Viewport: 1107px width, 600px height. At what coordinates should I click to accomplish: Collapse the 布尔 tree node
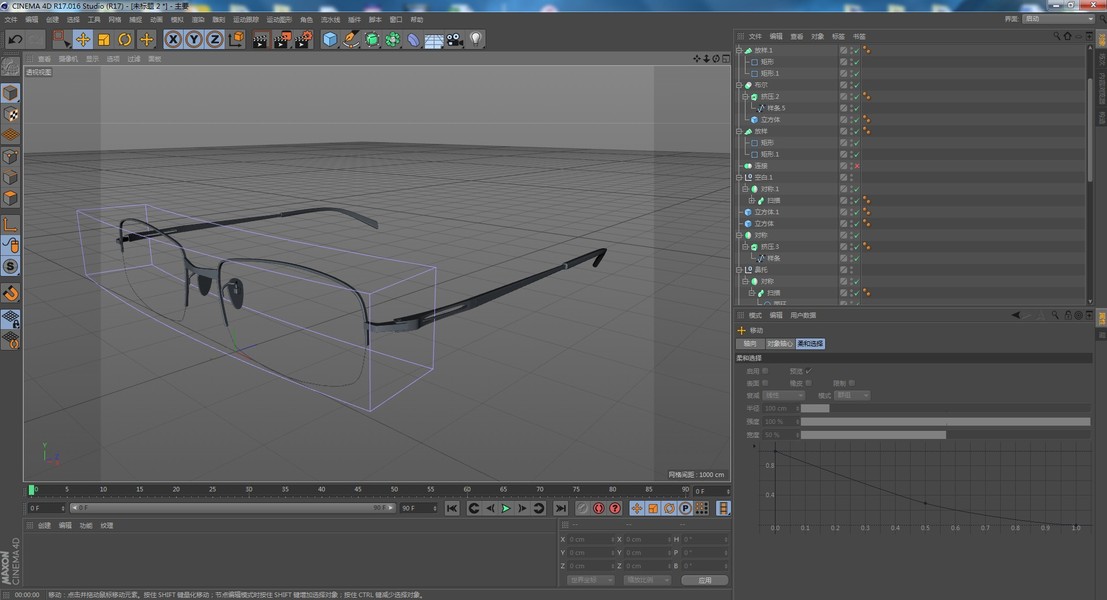pyautogui.click(x=738, y=85)
